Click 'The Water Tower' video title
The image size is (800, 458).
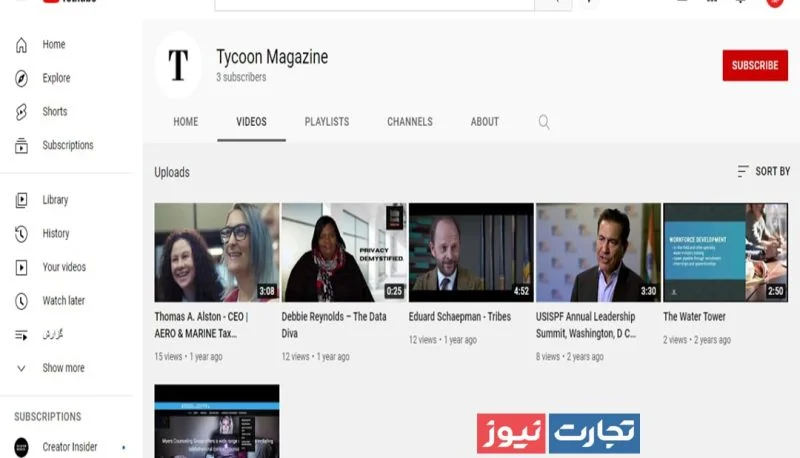(694, 317)
